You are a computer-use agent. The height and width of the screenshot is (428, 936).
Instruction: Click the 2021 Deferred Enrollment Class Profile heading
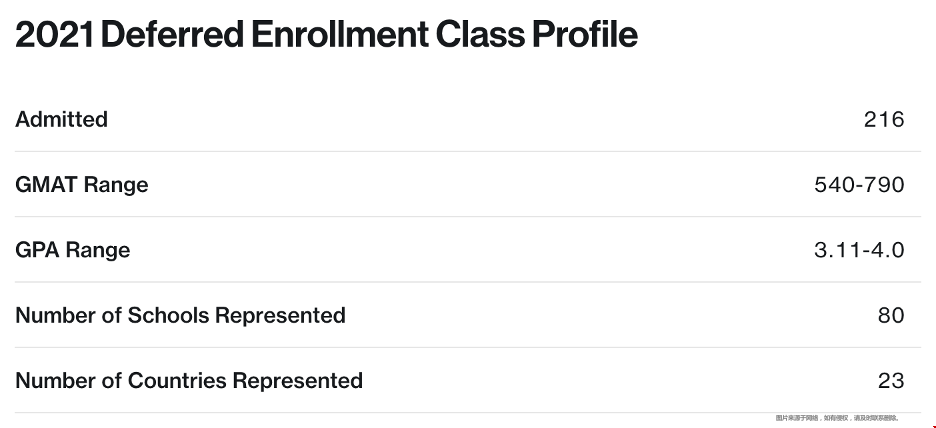click(x=327, y=35)
